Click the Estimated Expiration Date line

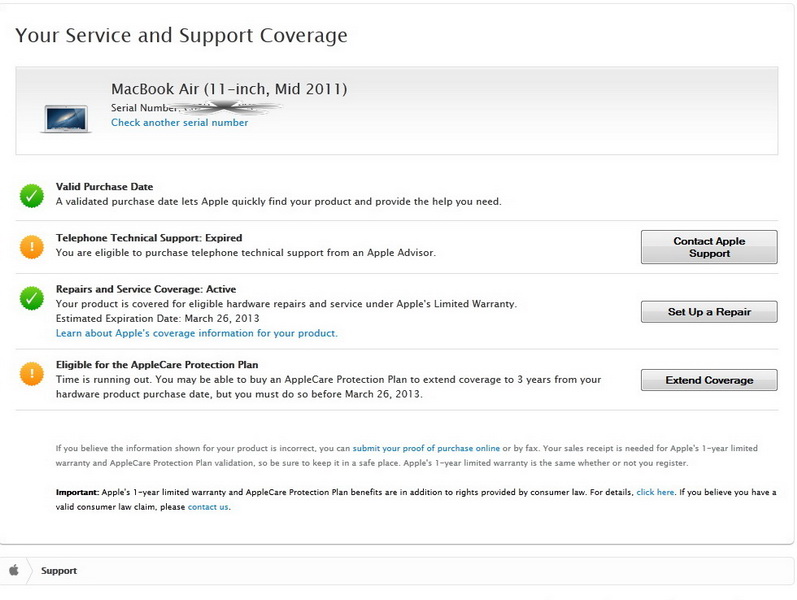[x=157, y=318]
